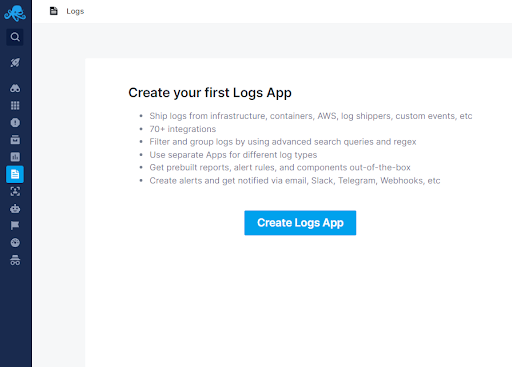
Task: Open the rocket icon in sidebar
Action: point(15,62)
